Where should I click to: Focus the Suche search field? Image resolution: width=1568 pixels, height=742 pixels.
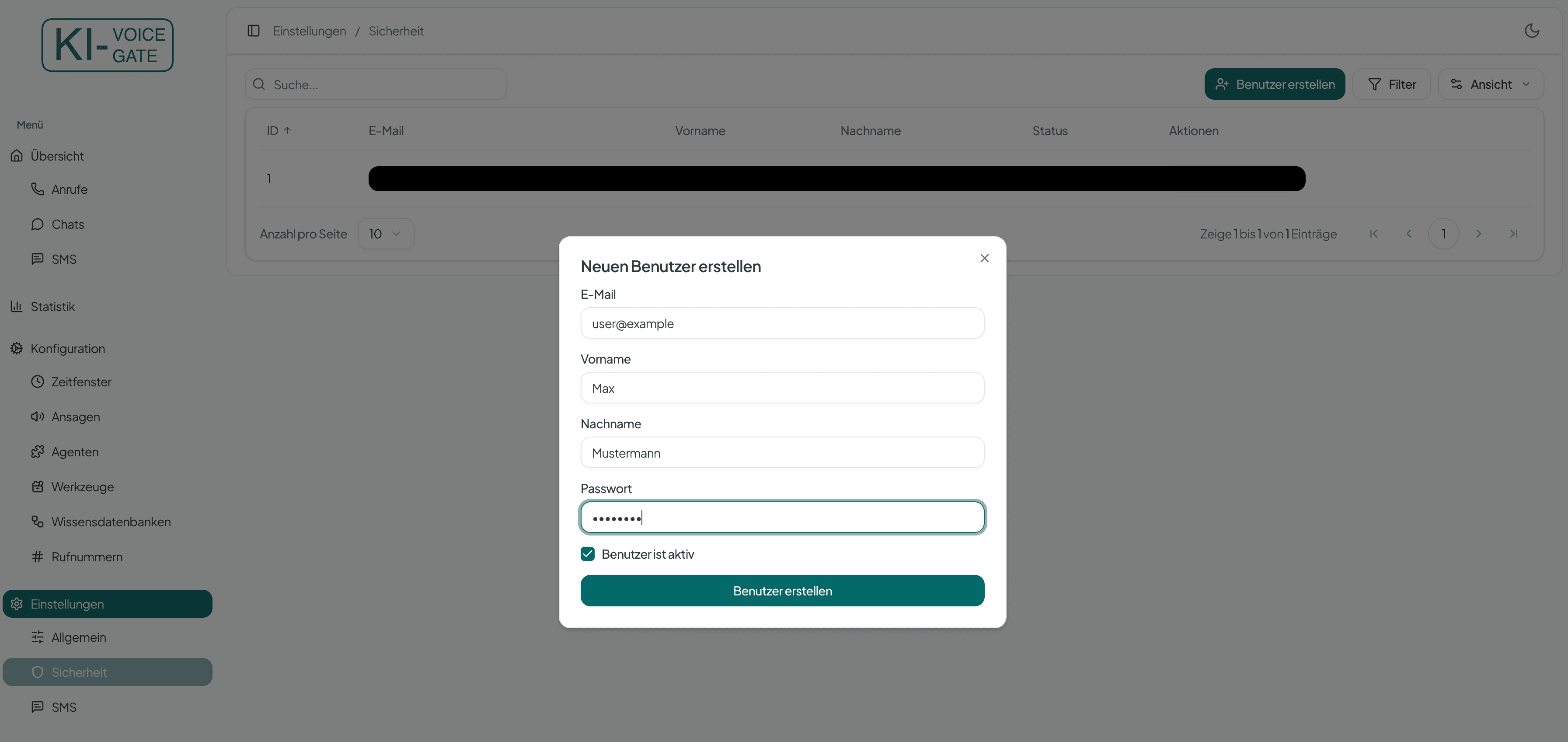pyautogui.click(x=383, y=85)
